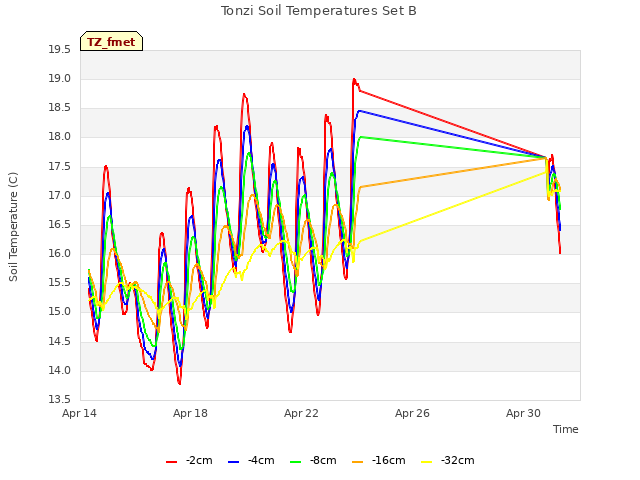The width and height of the screenshot is (640, 480).
Task: Click the 16.0 y-axis tick label
Action: click(60, 253)
